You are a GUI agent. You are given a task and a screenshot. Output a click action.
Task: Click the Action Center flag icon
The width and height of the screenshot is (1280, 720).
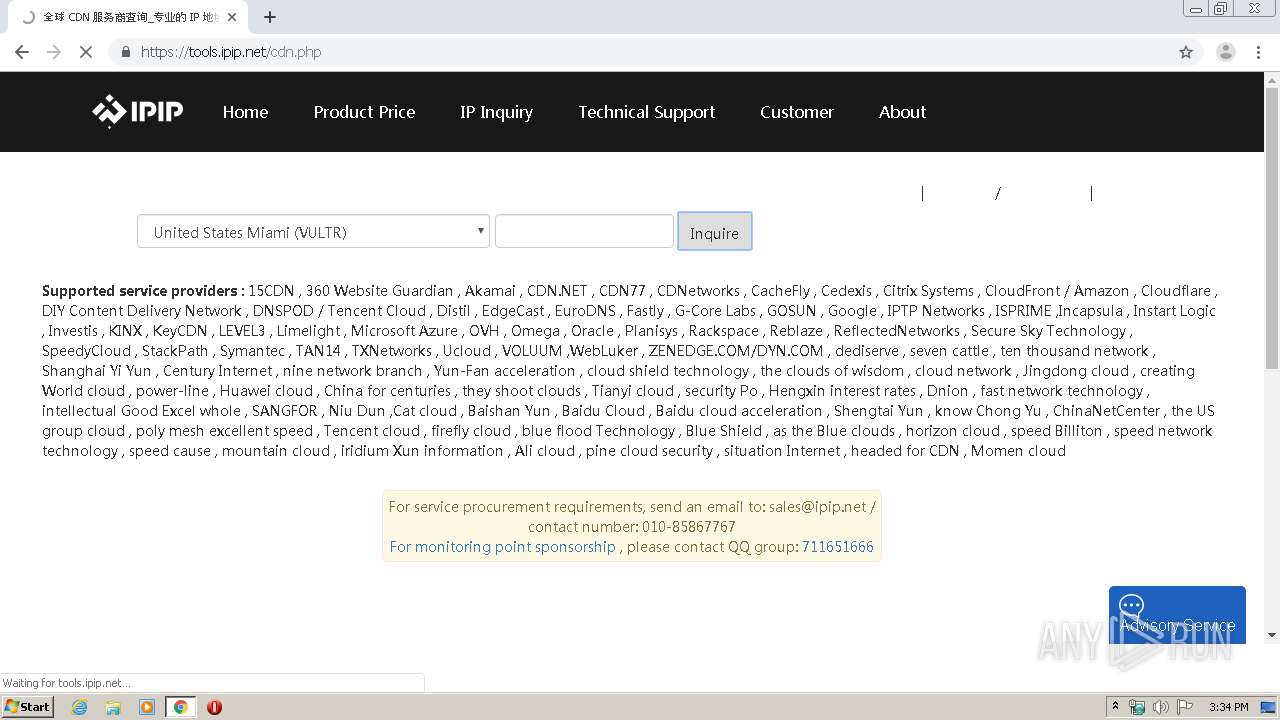[1185, 707]
